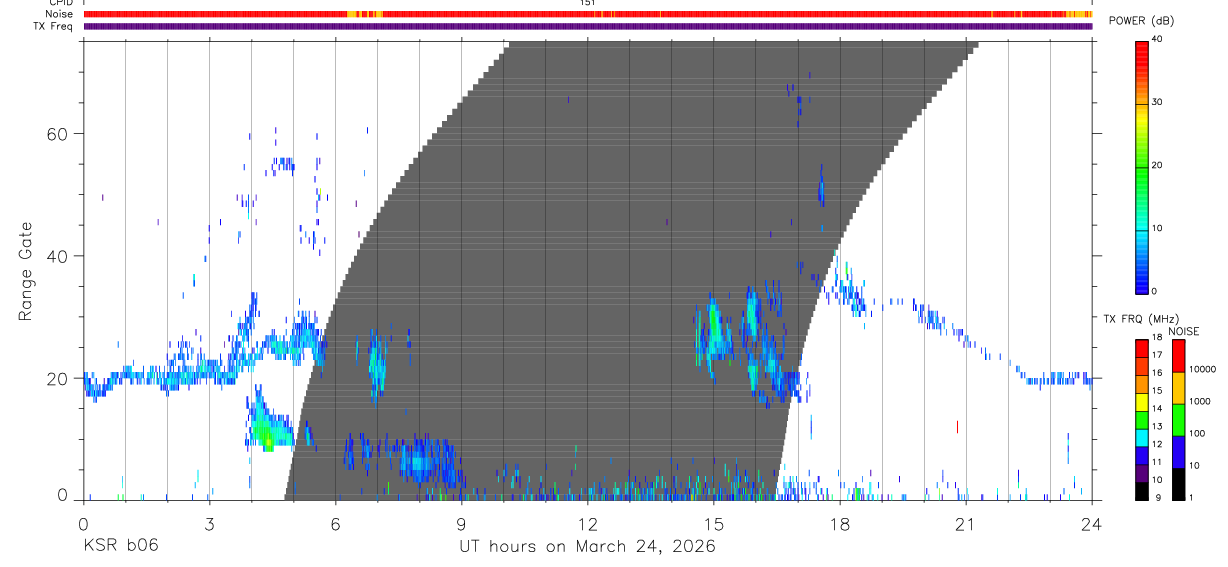Click the 20 tick on the power colorbar

[x=1159, y=166]
